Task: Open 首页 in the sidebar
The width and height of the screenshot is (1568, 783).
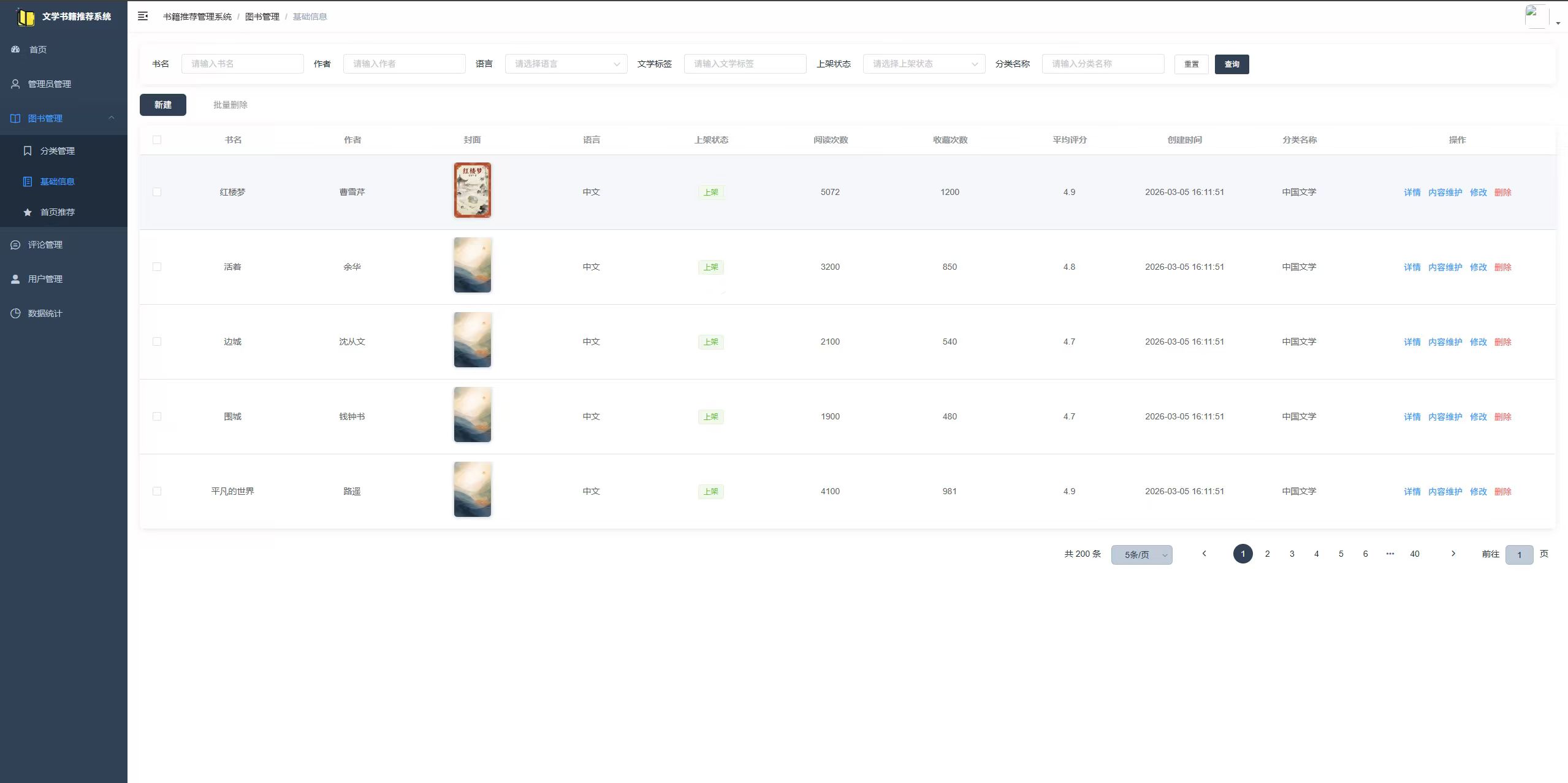Action: tap(64, 50)
